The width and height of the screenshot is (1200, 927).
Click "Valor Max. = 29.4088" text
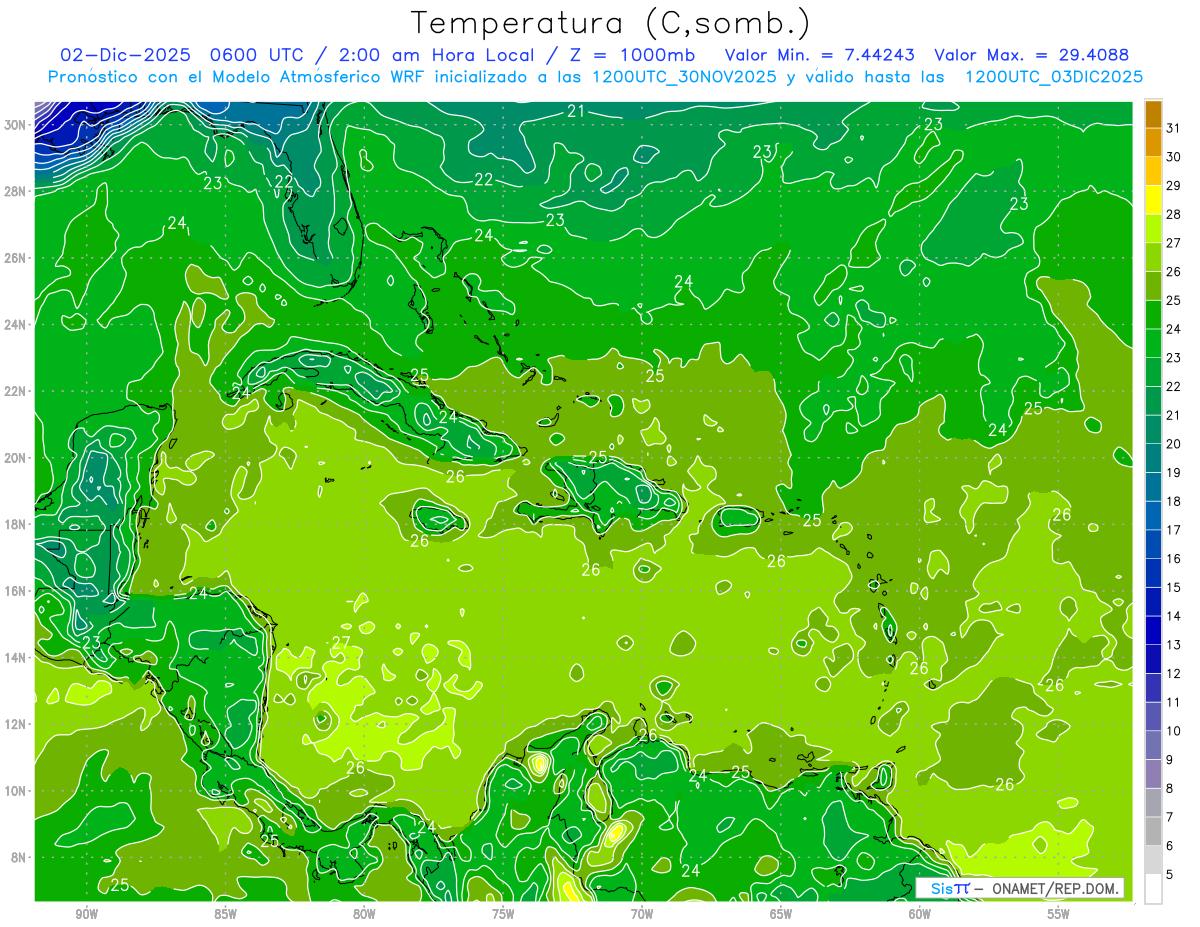[1031, 54]
